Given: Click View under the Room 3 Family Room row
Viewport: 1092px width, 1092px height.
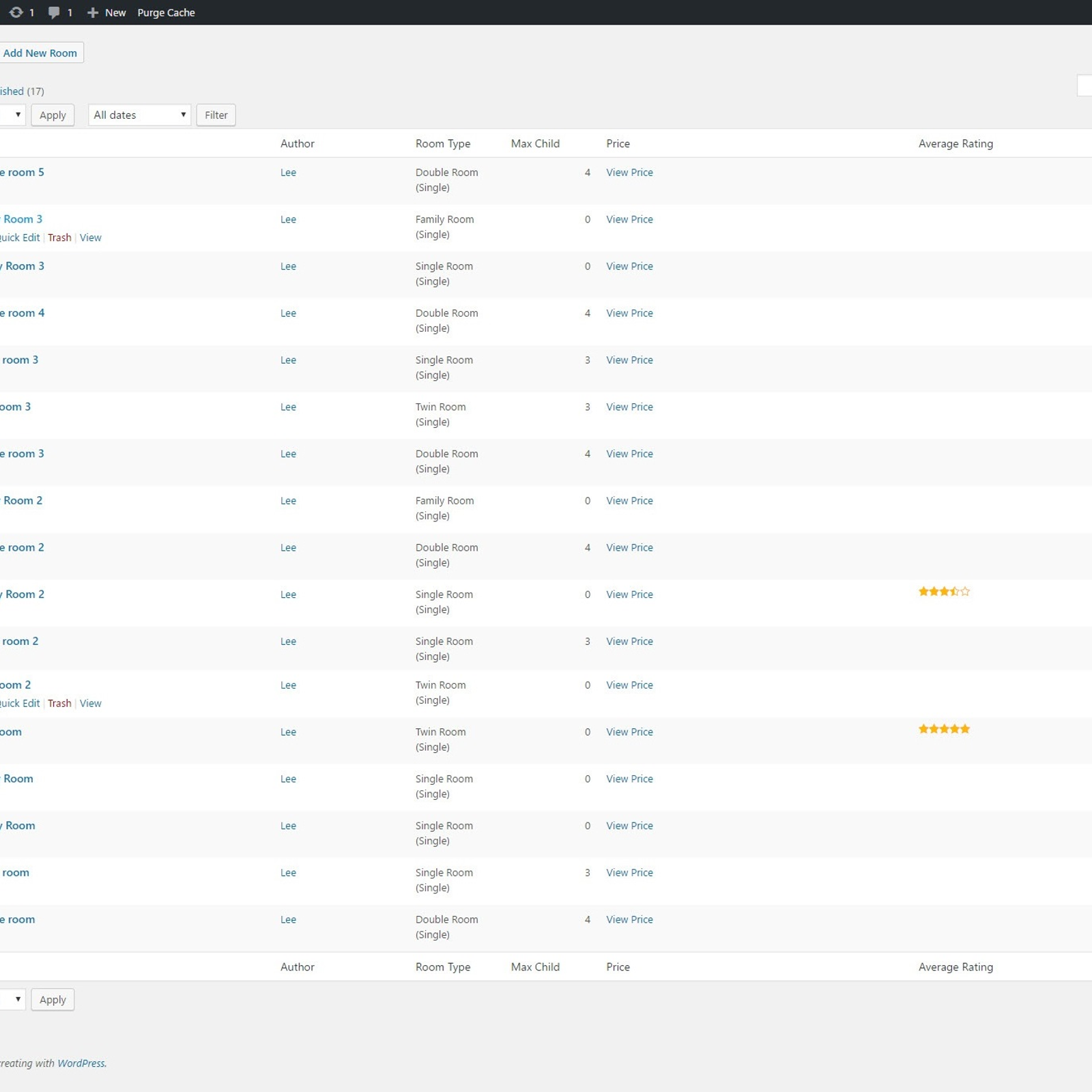Looking at the screenshot, I should coord(90,238).
